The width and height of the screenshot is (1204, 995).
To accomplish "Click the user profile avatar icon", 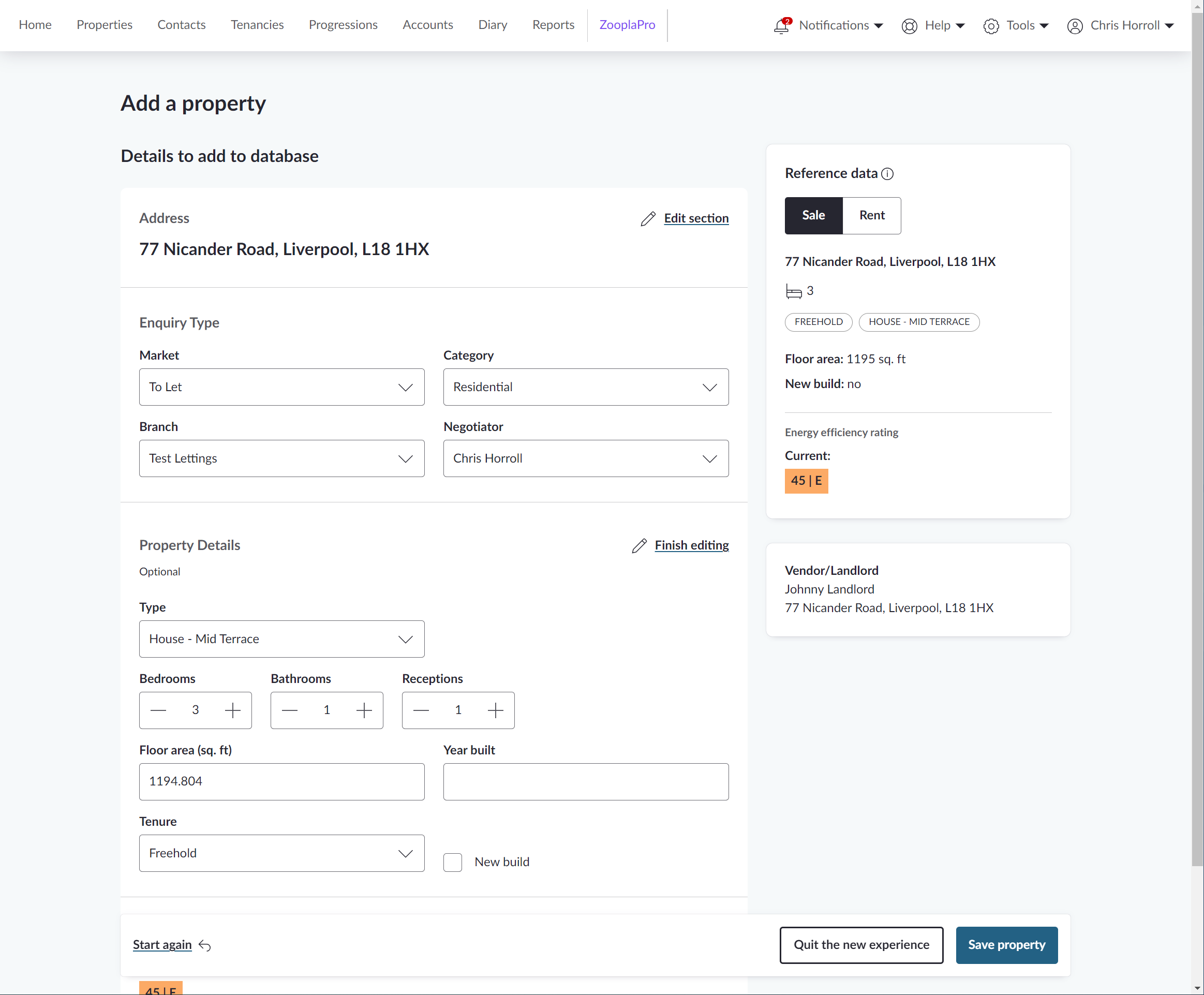I will 1075,26.
